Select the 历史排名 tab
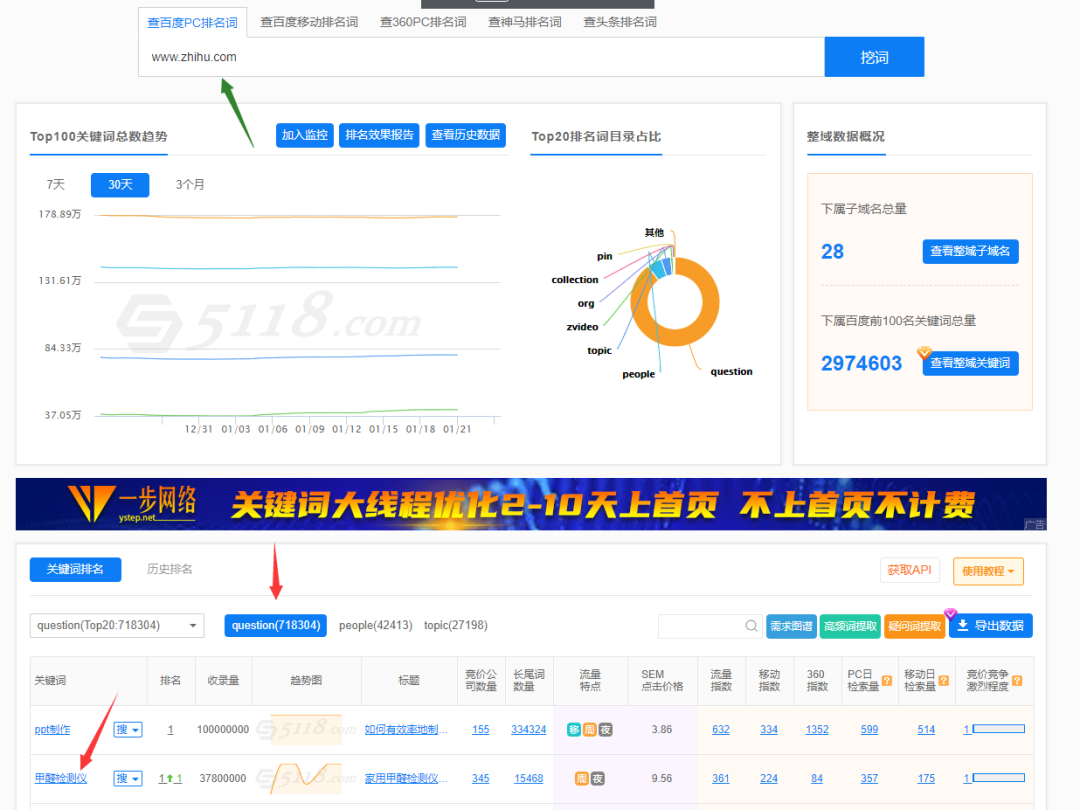The image size is (1080, 810). [169, 570]
